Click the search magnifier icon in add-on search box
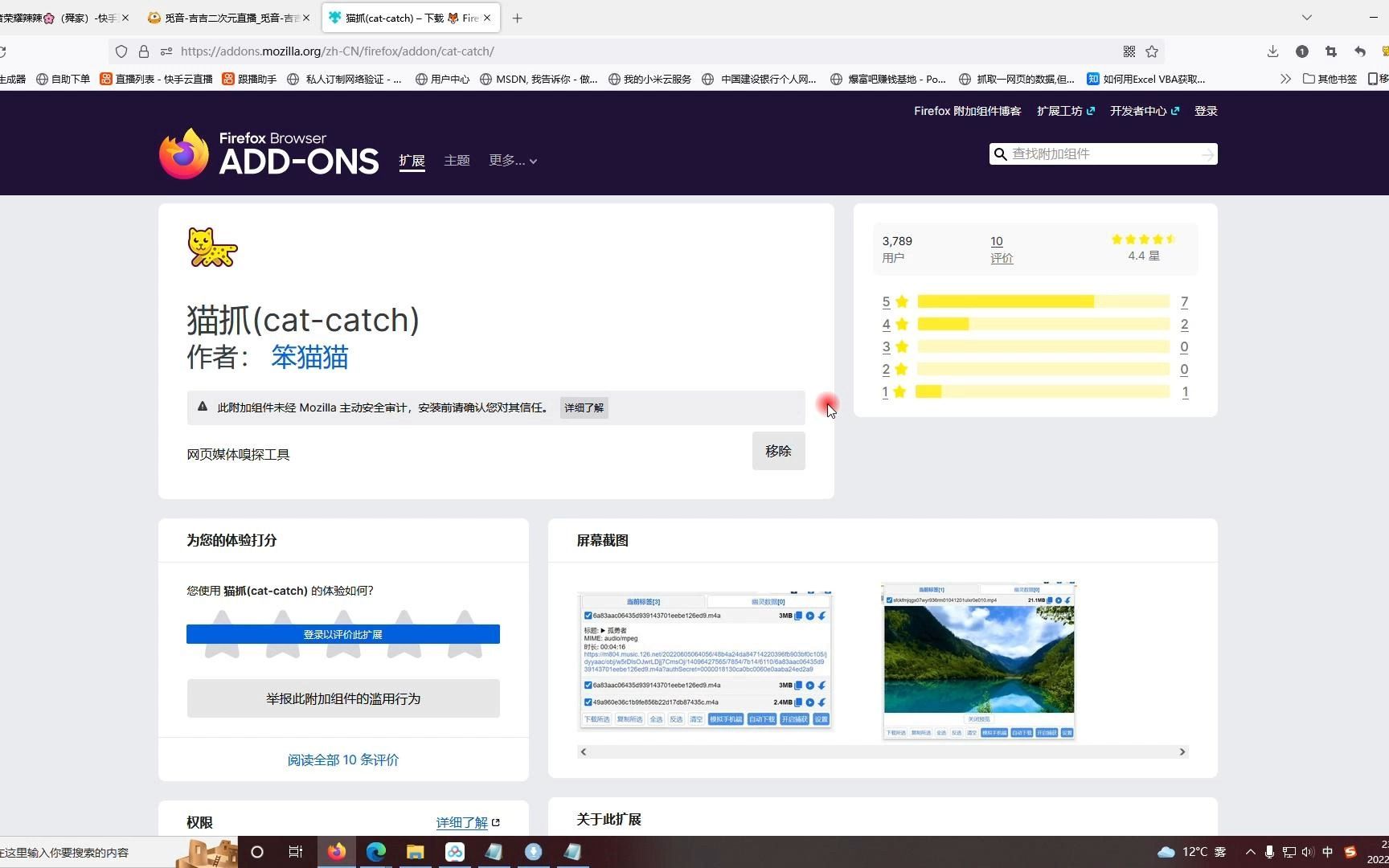Screen dimensions: 1389x868 pos(1000,154)
